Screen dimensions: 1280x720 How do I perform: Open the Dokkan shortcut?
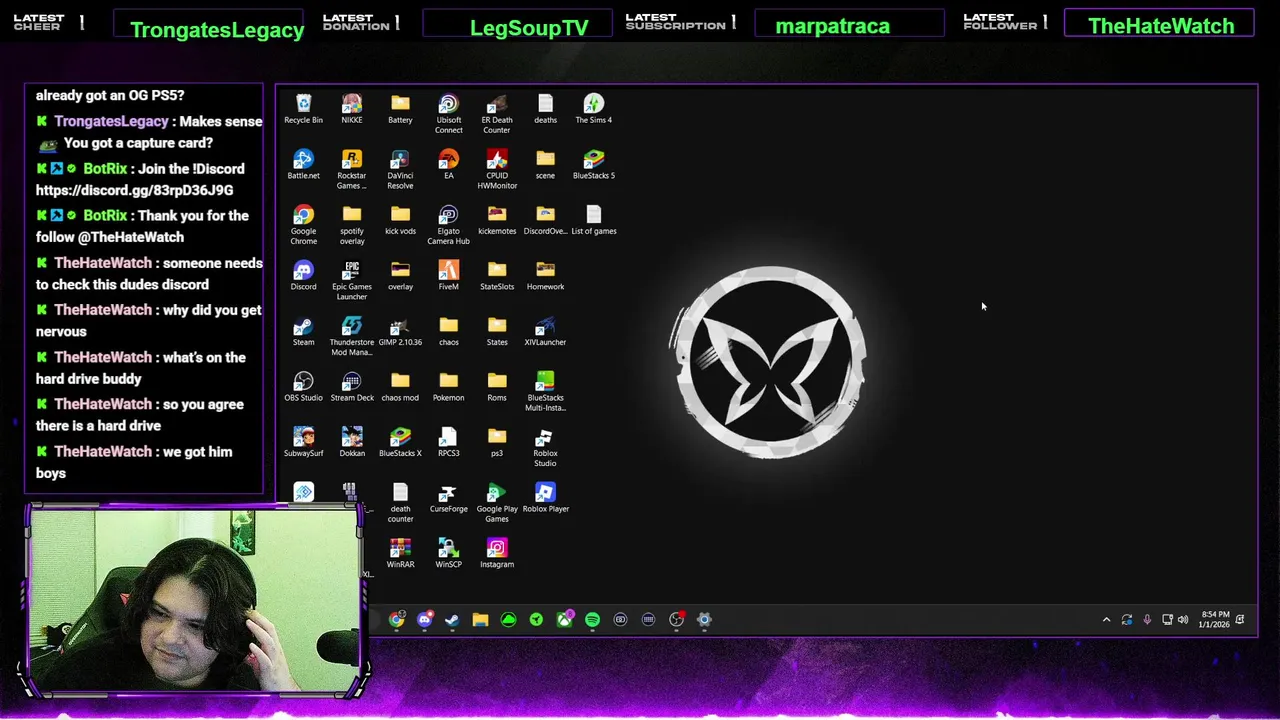click(352, 443)
